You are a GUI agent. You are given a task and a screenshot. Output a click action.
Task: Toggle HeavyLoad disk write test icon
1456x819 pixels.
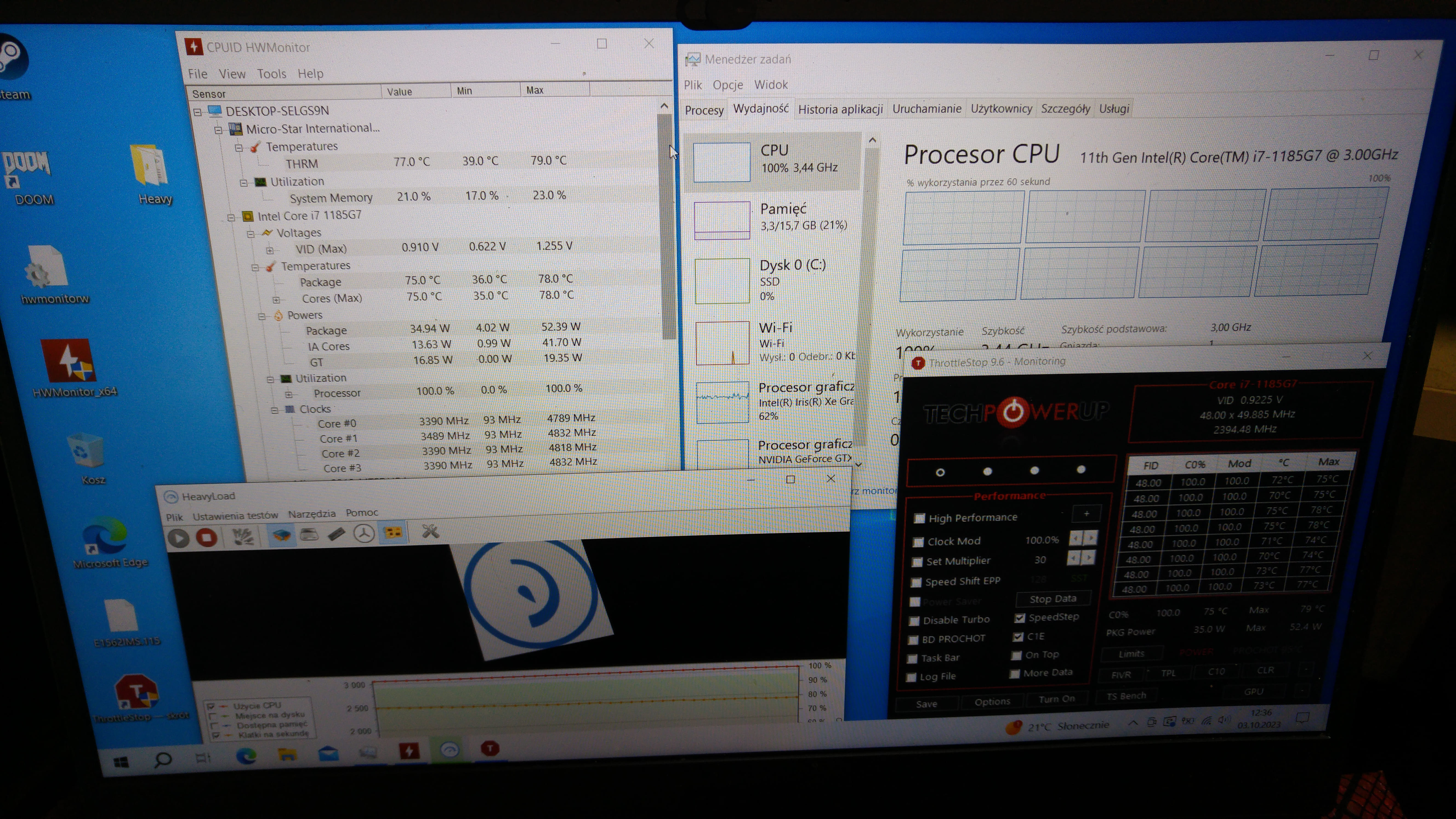click(309, 534)
